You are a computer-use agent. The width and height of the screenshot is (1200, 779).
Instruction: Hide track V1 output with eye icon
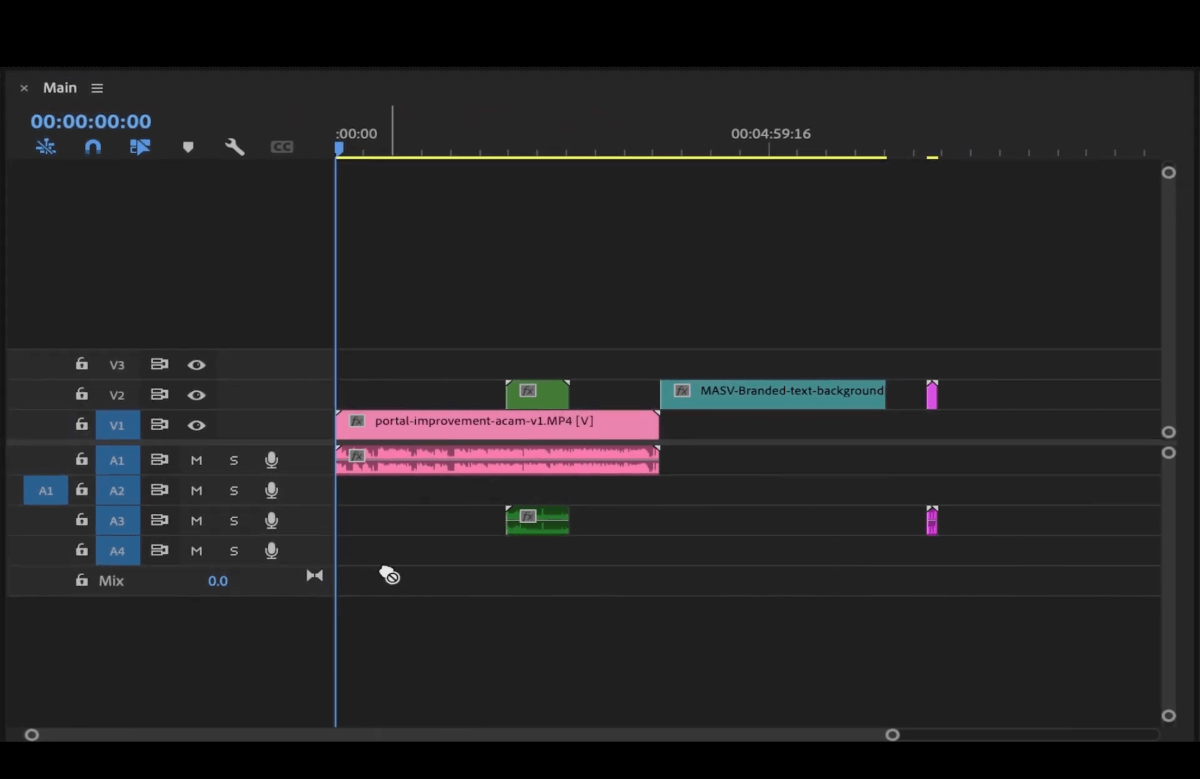coord(197,425)
